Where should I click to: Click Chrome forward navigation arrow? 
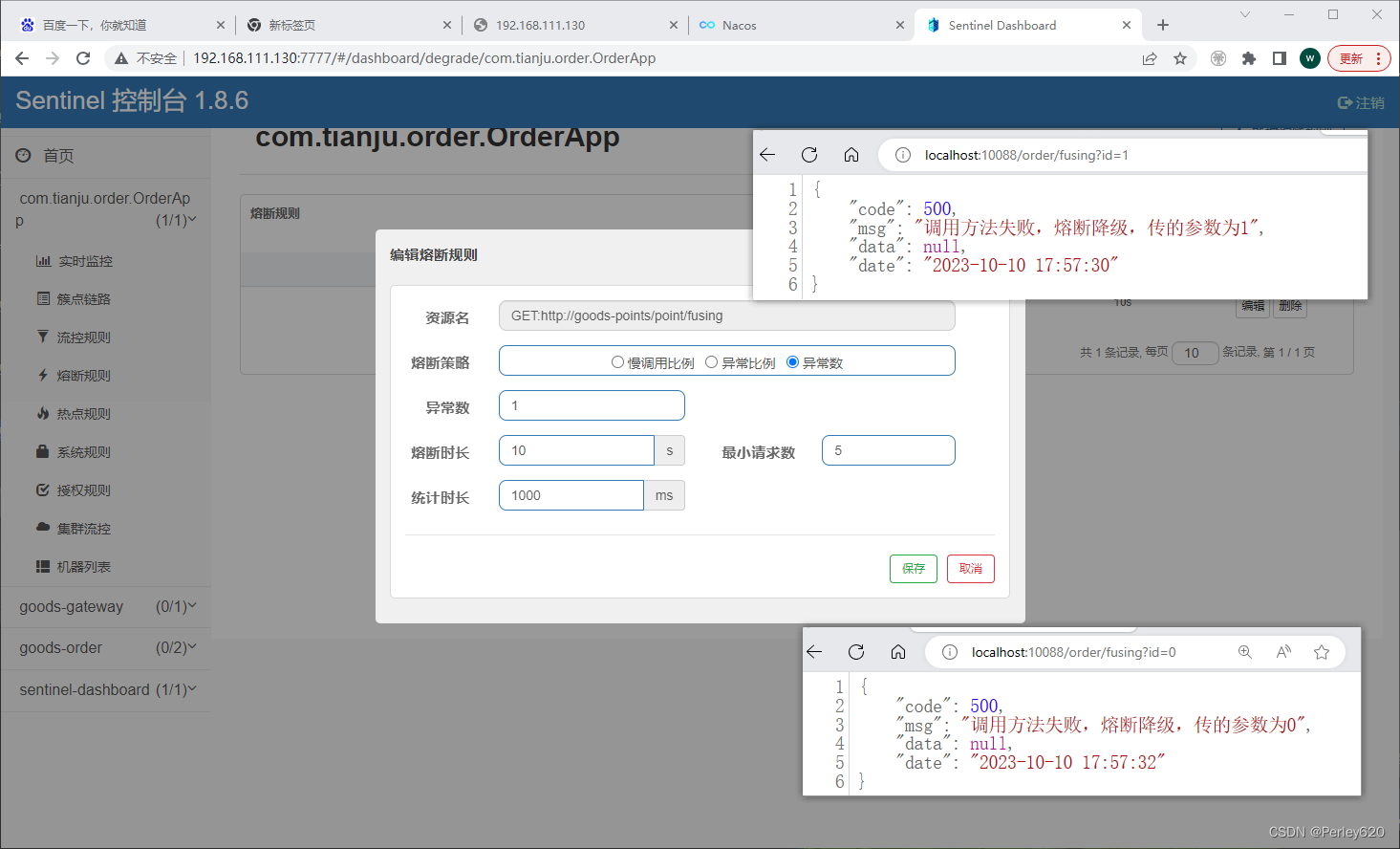53,58
